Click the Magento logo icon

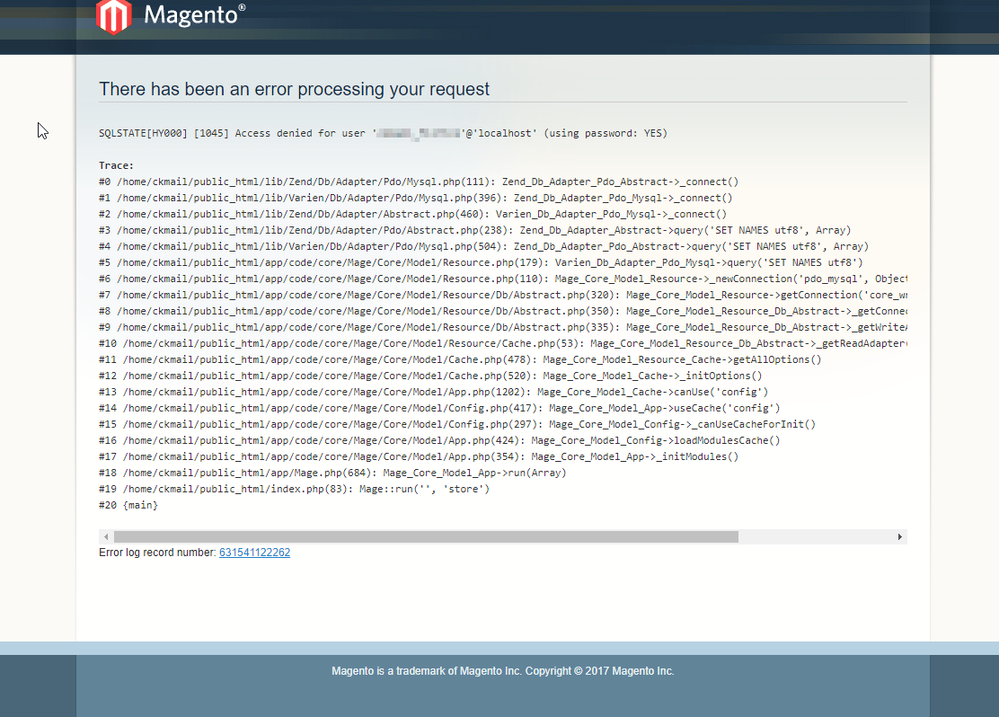(113, 16)
